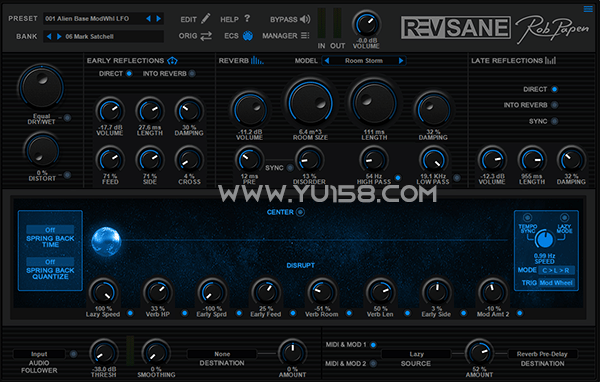Open the Room Storm model list
This screenshot has height=382, width=600.
click(x=364, y=60)
